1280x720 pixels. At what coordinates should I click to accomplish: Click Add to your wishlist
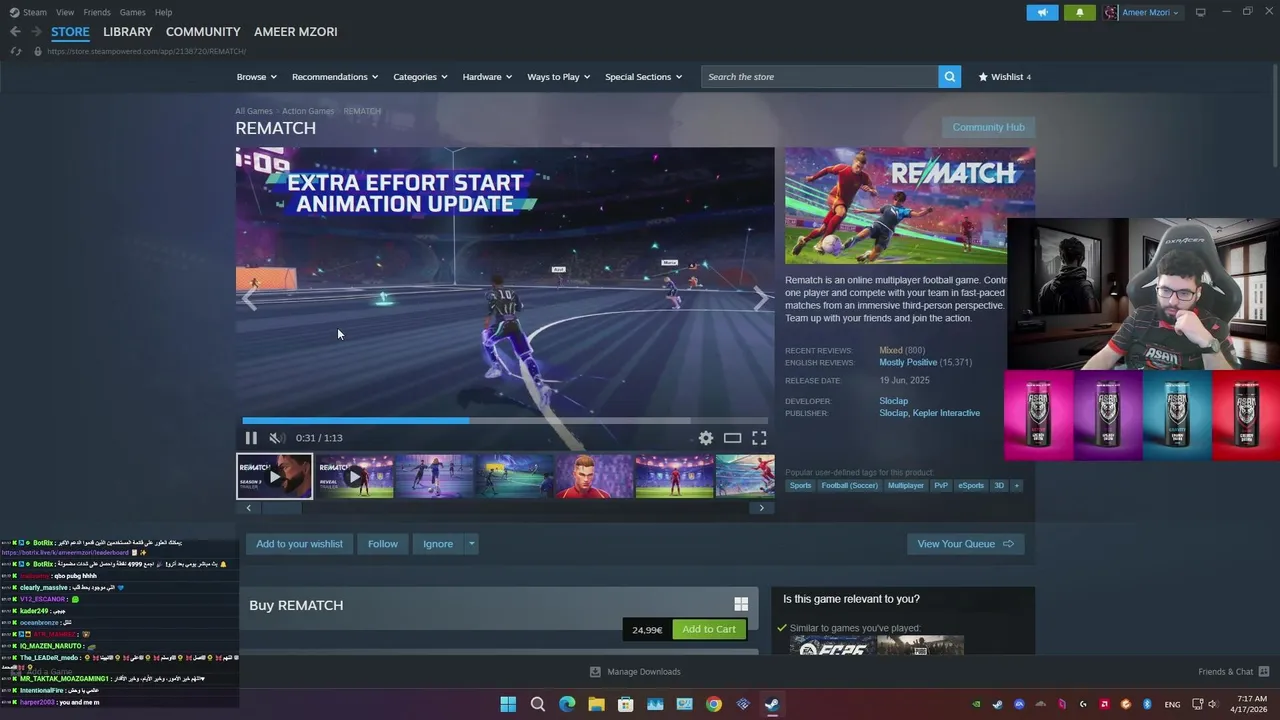[x=299, y=544]
